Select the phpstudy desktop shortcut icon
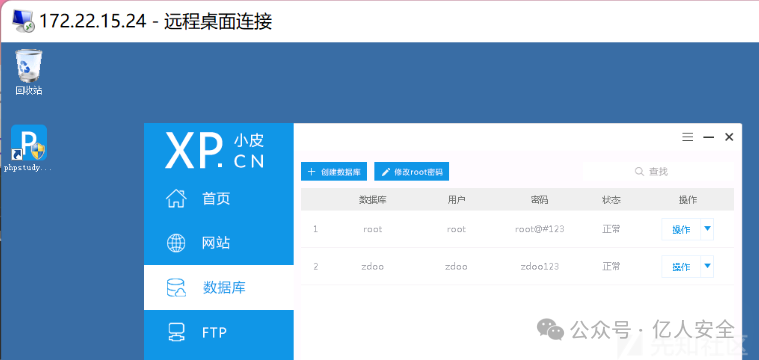 pyautogui.click(x=29, y=148)
